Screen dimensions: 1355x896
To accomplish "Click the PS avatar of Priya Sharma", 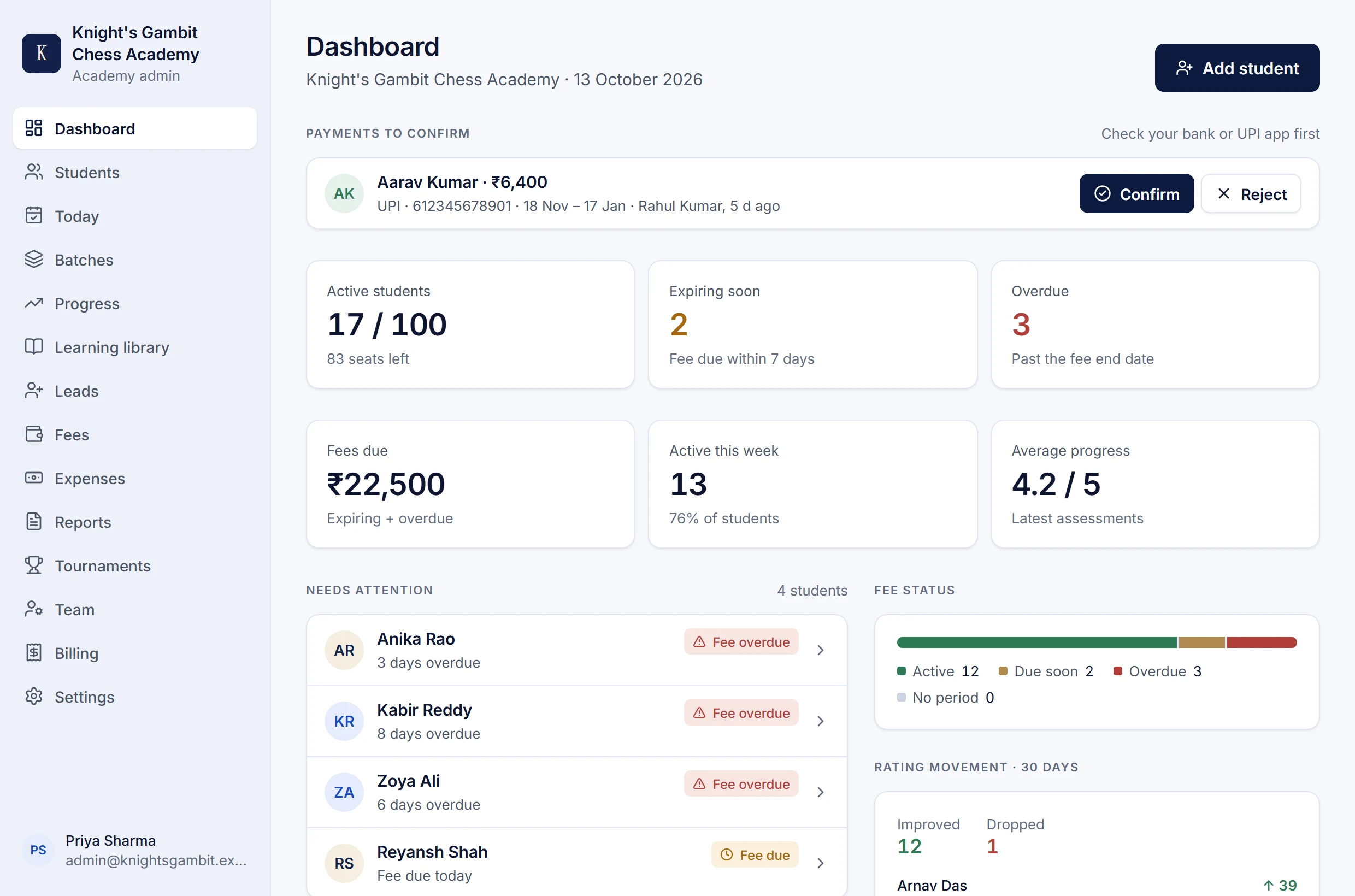I will click(x=38, y=850).
